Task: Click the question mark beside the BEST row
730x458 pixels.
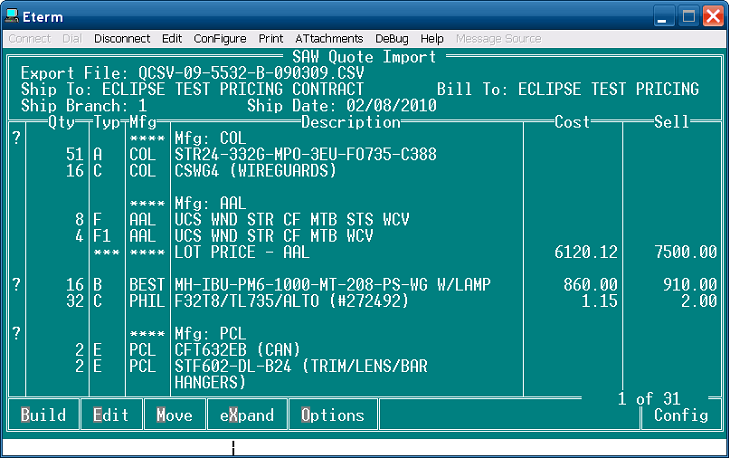Action: [16, 284]
